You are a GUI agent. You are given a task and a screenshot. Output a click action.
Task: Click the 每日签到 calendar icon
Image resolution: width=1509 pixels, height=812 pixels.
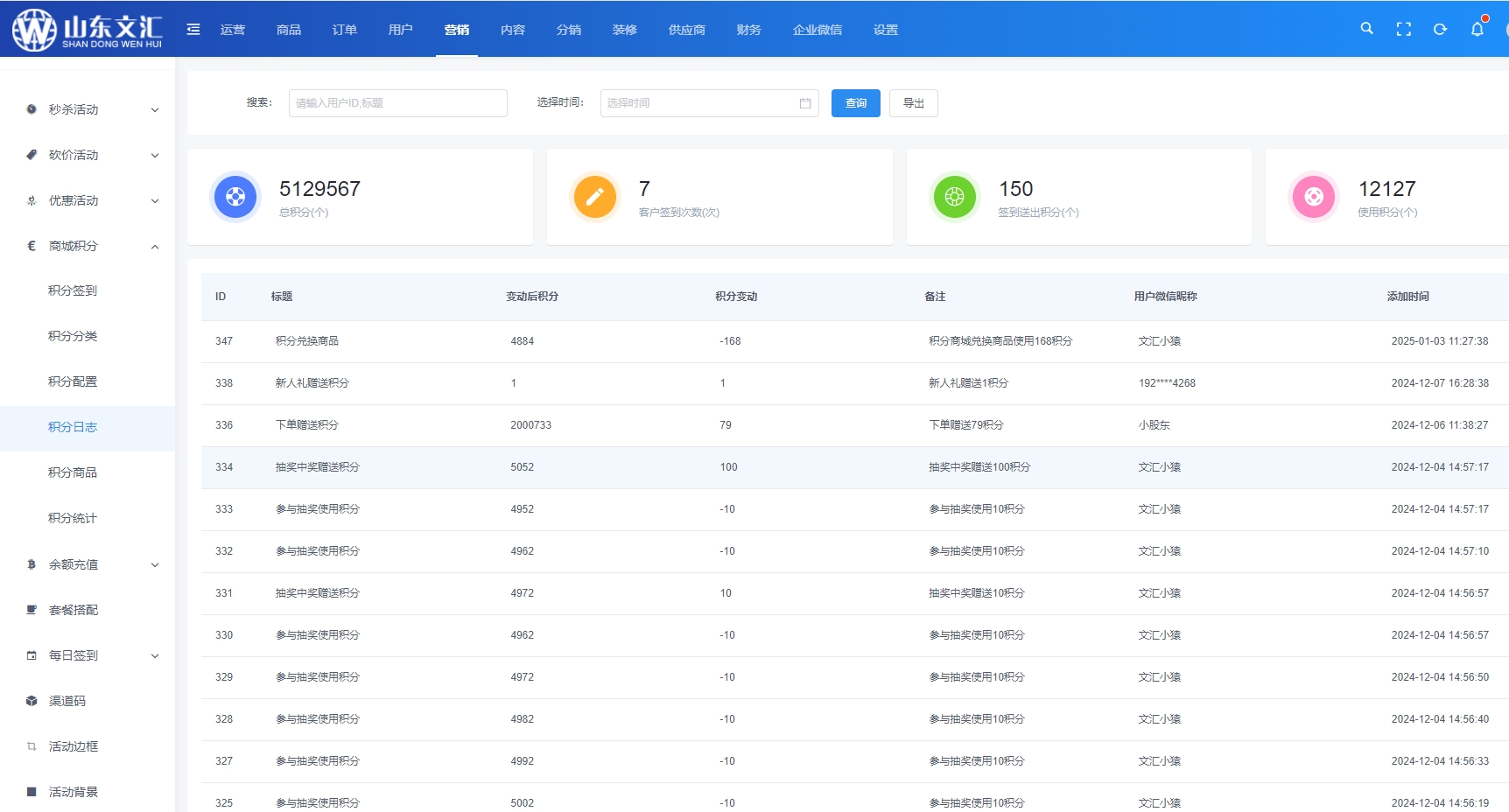[32, 655]
